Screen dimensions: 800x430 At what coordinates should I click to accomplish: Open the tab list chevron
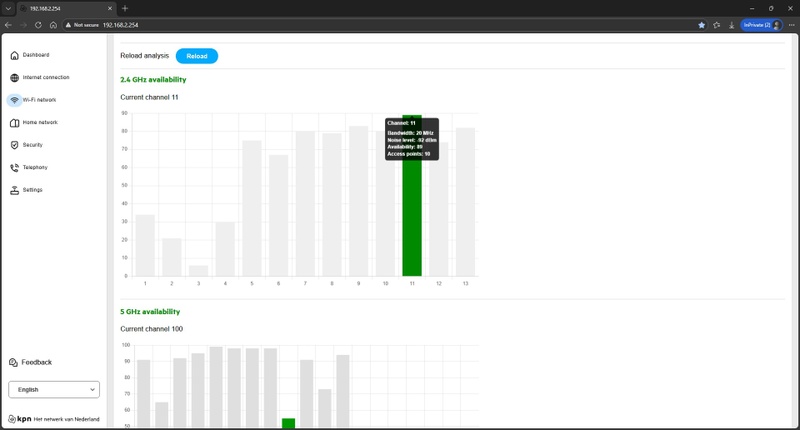click(8, 8)
